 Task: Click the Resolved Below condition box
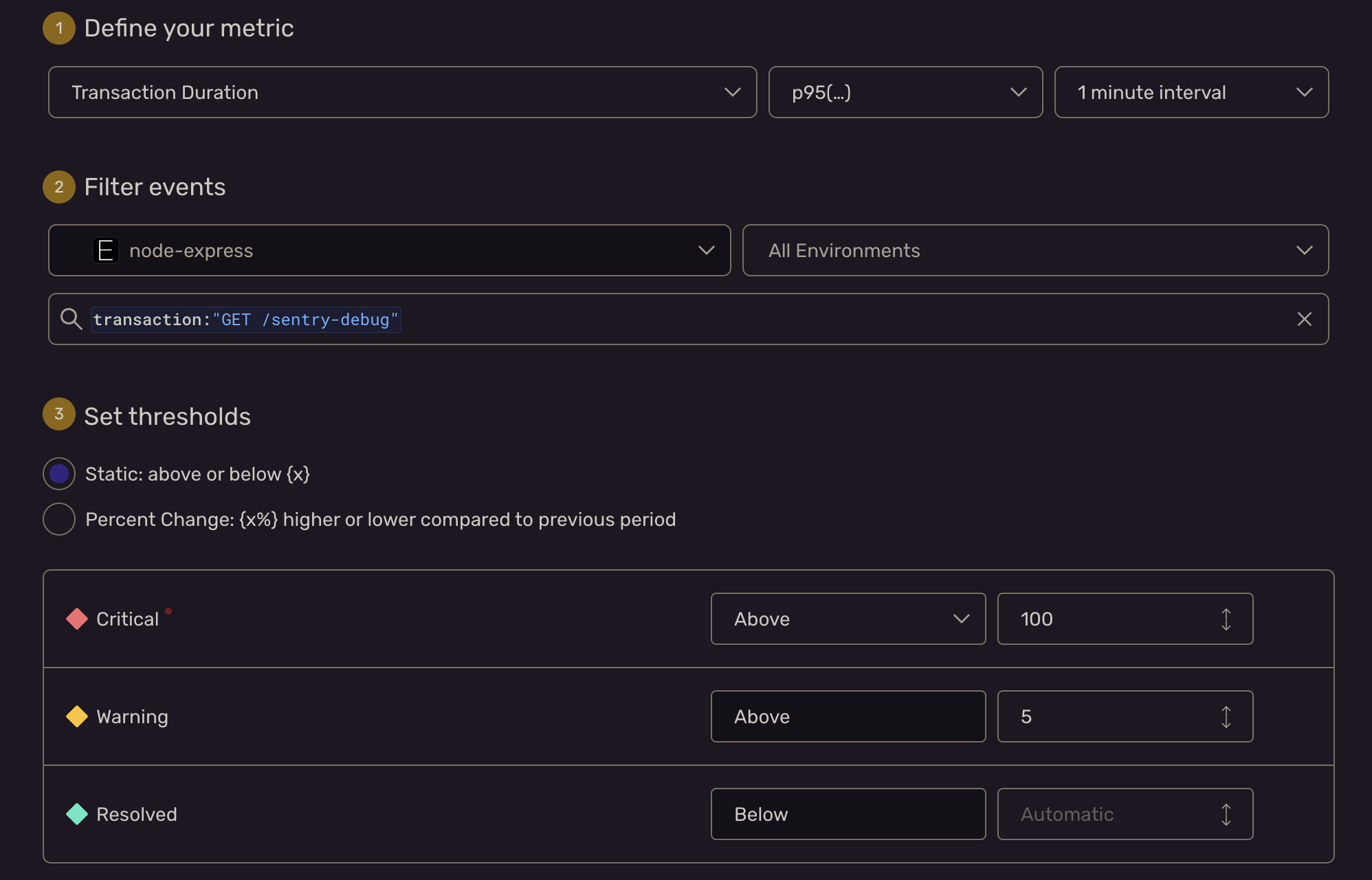coord(848,814)
